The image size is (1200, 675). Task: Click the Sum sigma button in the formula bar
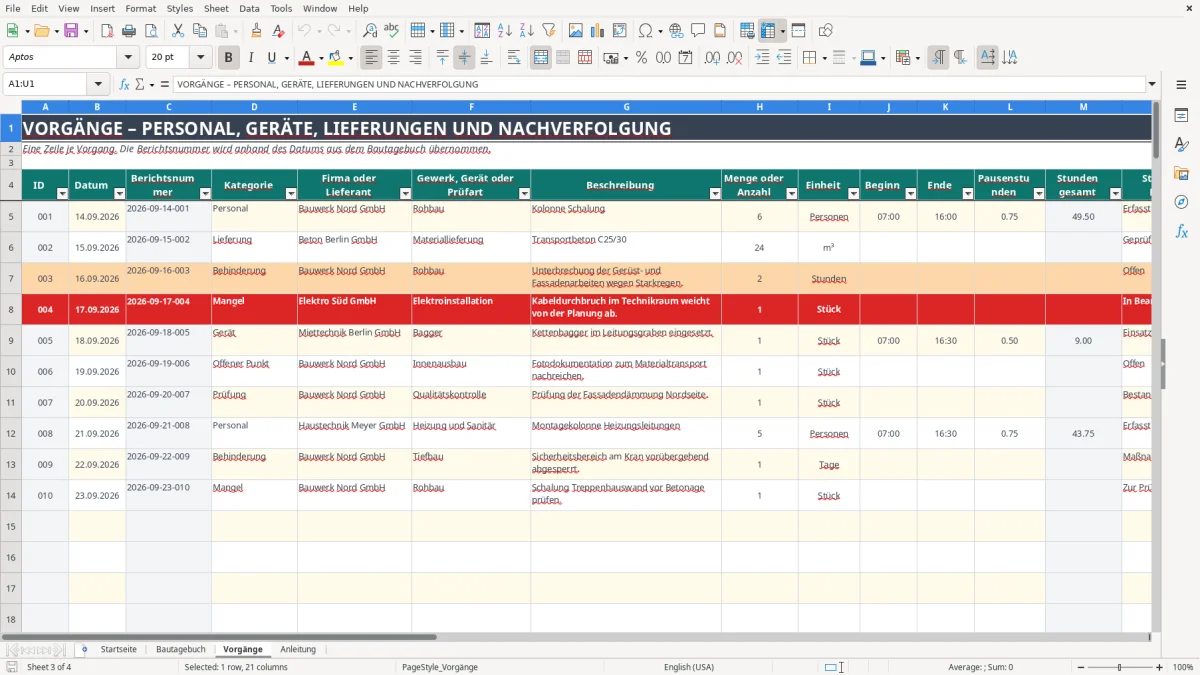[139, 84]
